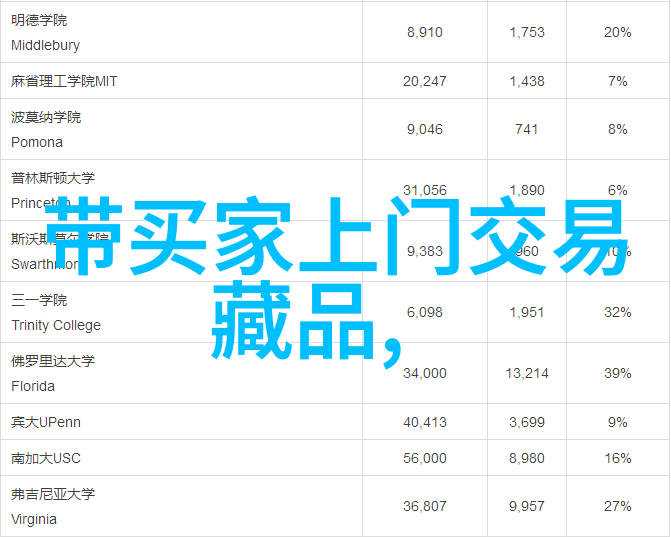This screenshot has height=537, width=671.
Task: Click the value 1,438 in MIT row
Action: tap(527, 81)
